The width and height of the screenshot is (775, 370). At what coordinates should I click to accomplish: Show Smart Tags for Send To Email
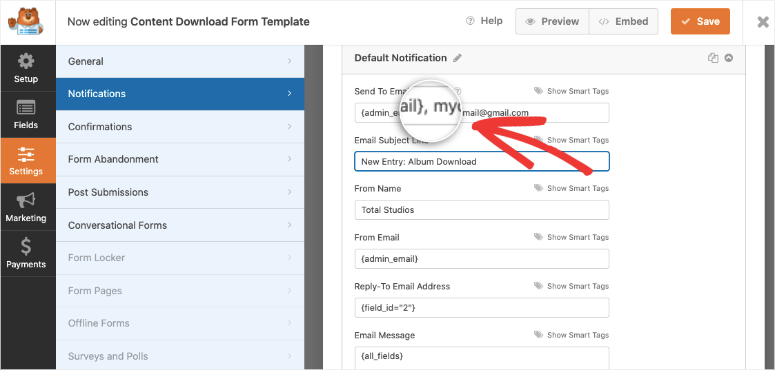click(x=578, y=91)
